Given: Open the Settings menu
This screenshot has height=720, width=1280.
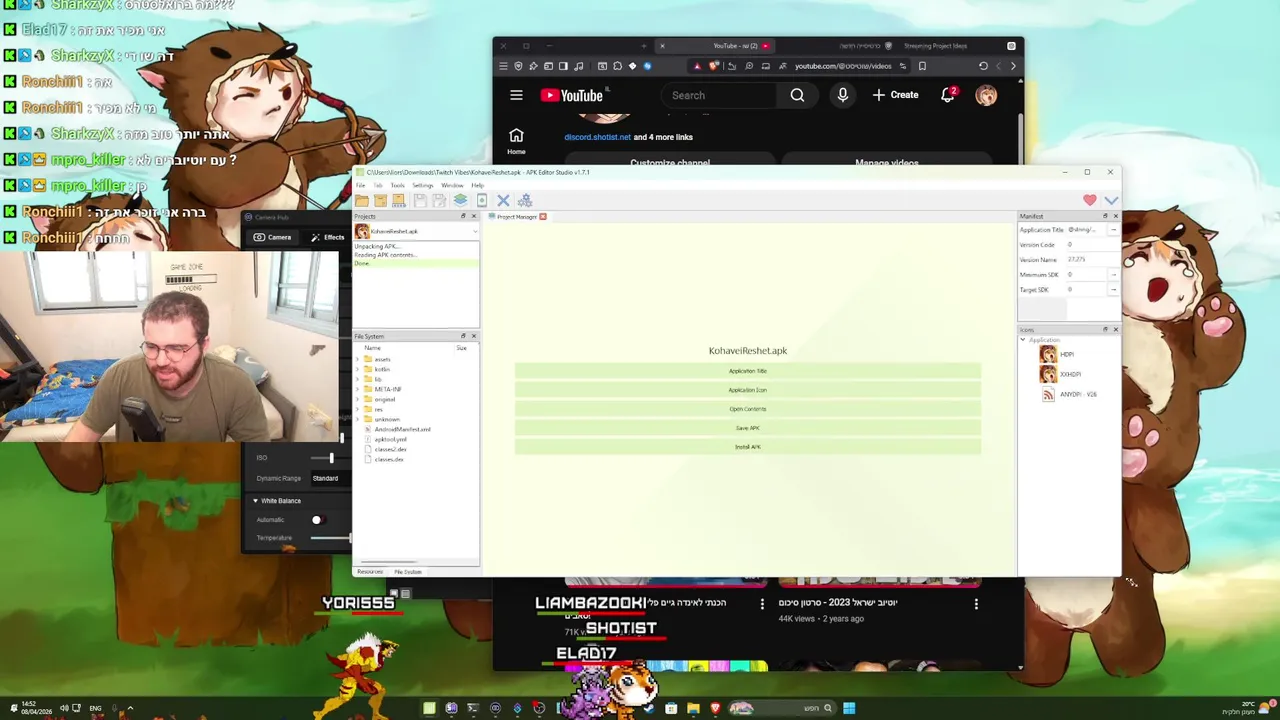Looking at the screenshot, I should point(423,185).
